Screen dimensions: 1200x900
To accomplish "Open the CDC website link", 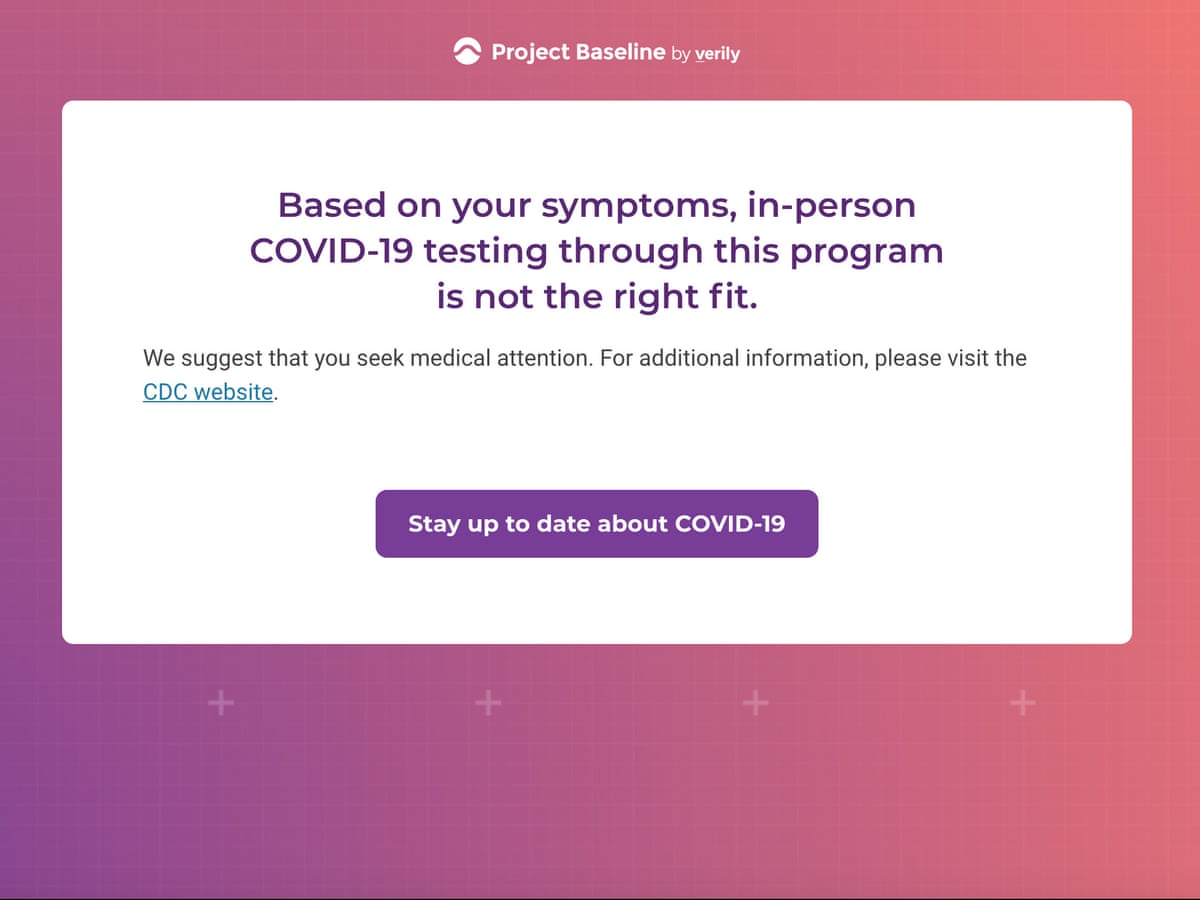I will [208, 392].
